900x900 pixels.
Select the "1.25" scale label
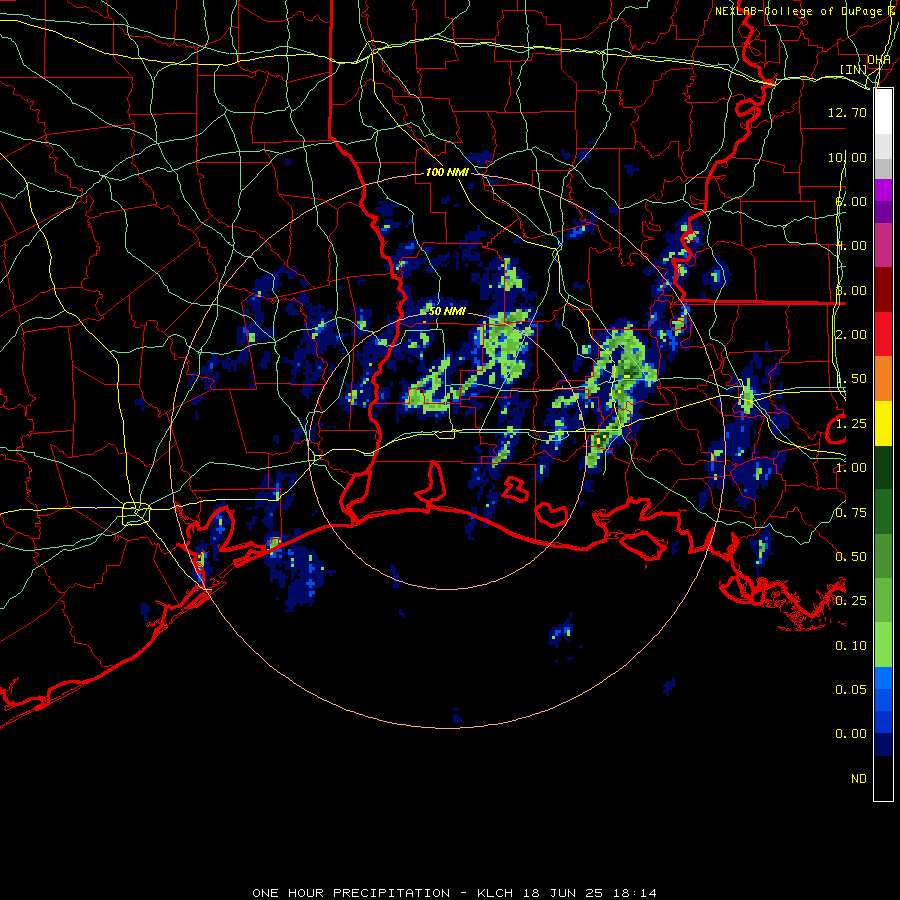click(x=851, y=424)
